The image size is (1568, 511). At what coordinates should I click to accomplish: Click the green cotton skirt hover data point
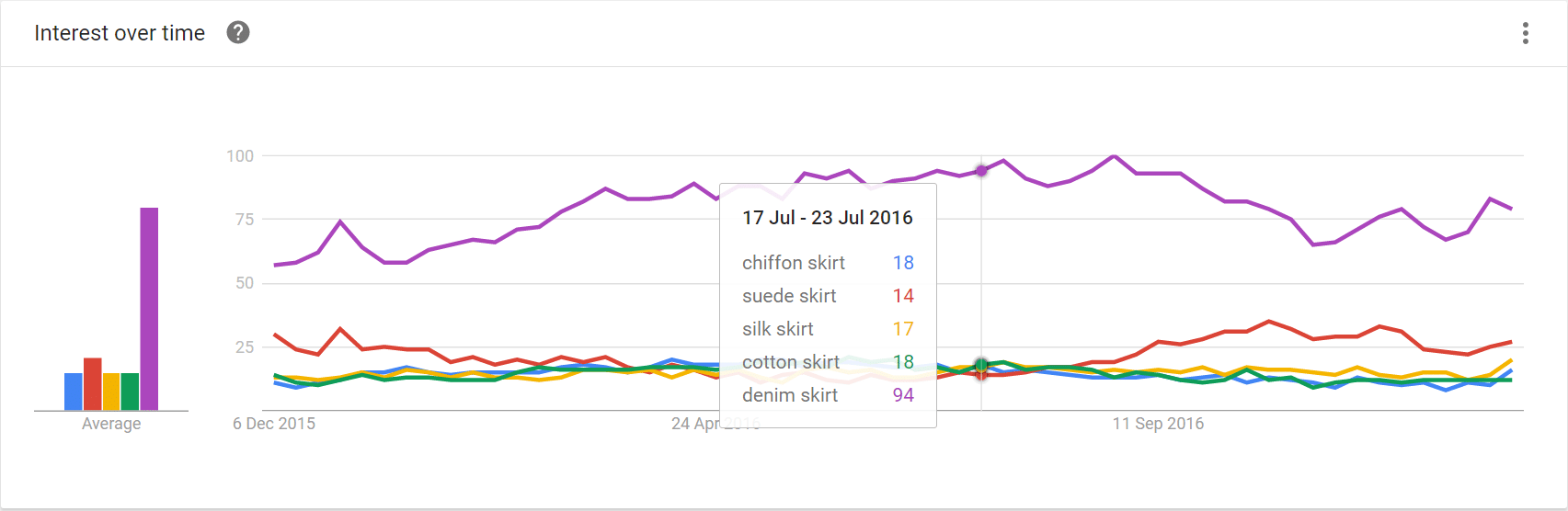coord(981,365)
